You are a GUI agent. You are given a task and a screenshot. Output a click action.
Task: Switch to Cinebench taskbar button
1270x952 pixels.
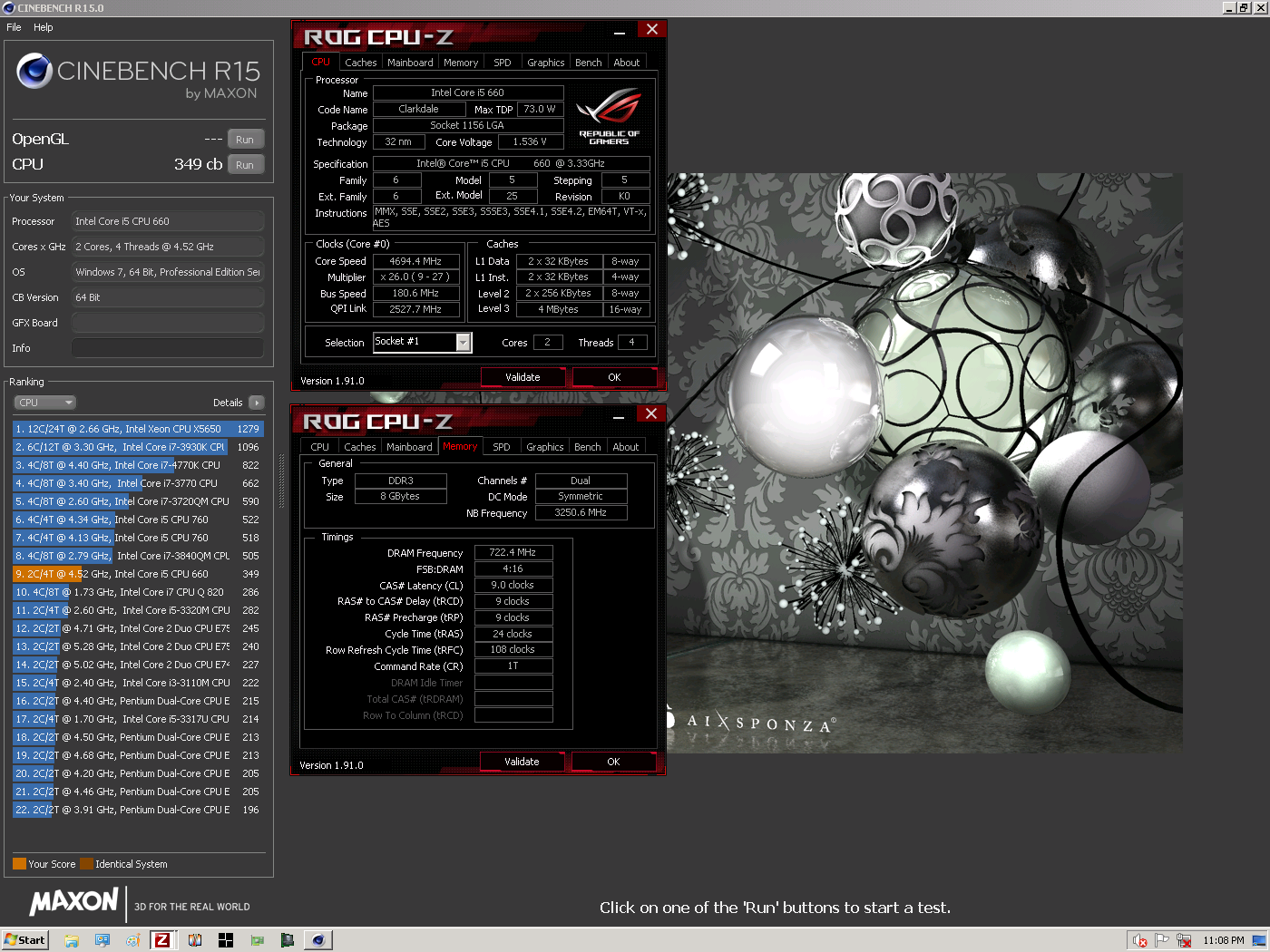(318, 940)
